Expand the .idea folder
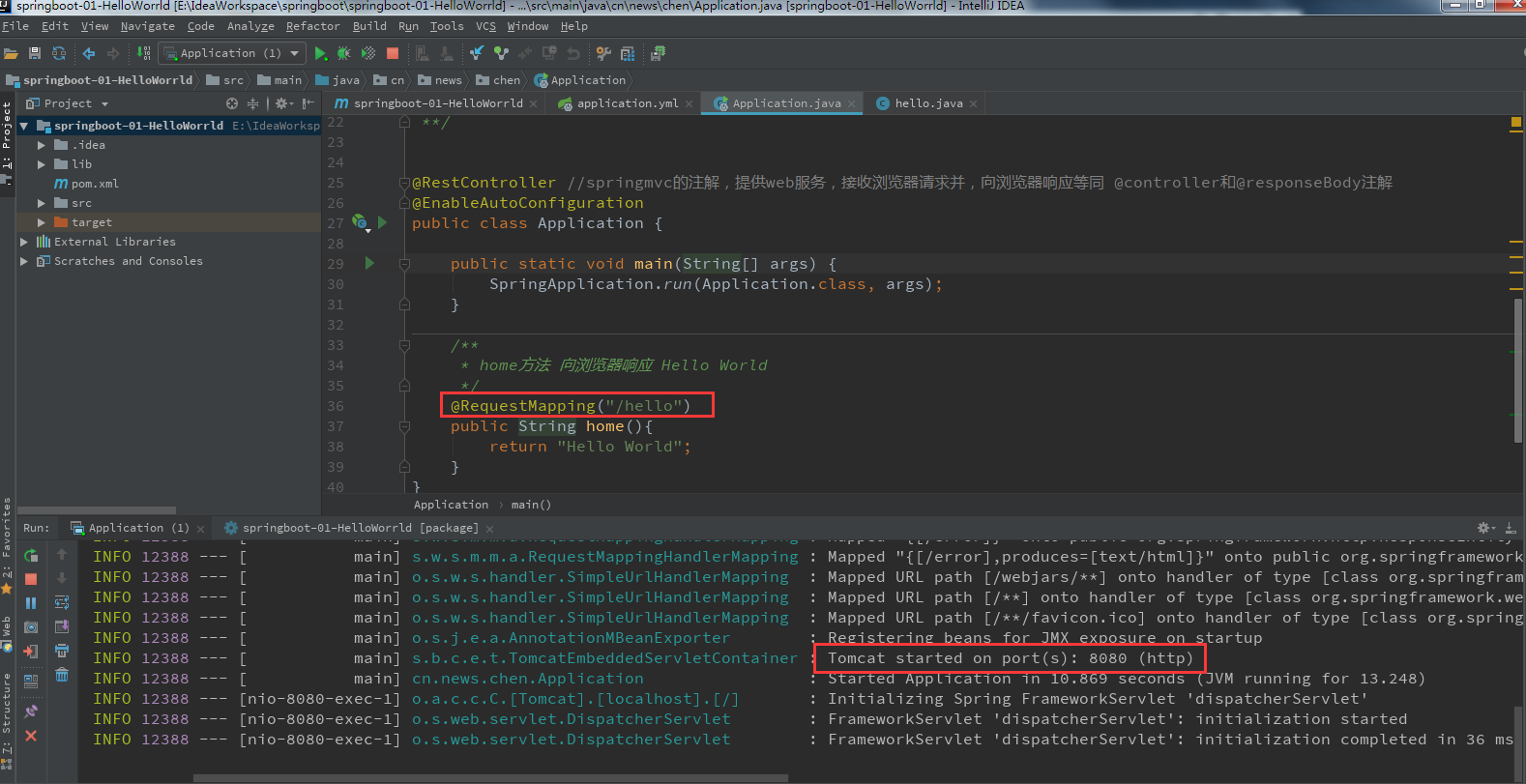Viewport: 1526px width, 784px height. point(42,145)
